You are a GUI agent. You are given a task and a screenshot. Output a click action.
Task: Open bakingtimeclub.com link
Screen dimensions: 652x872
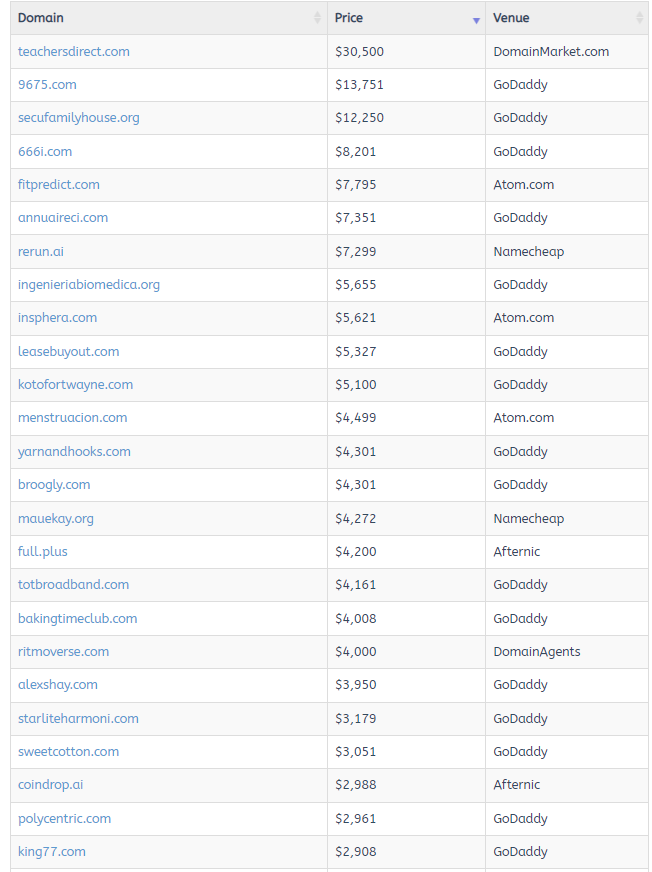click(78, 618)
